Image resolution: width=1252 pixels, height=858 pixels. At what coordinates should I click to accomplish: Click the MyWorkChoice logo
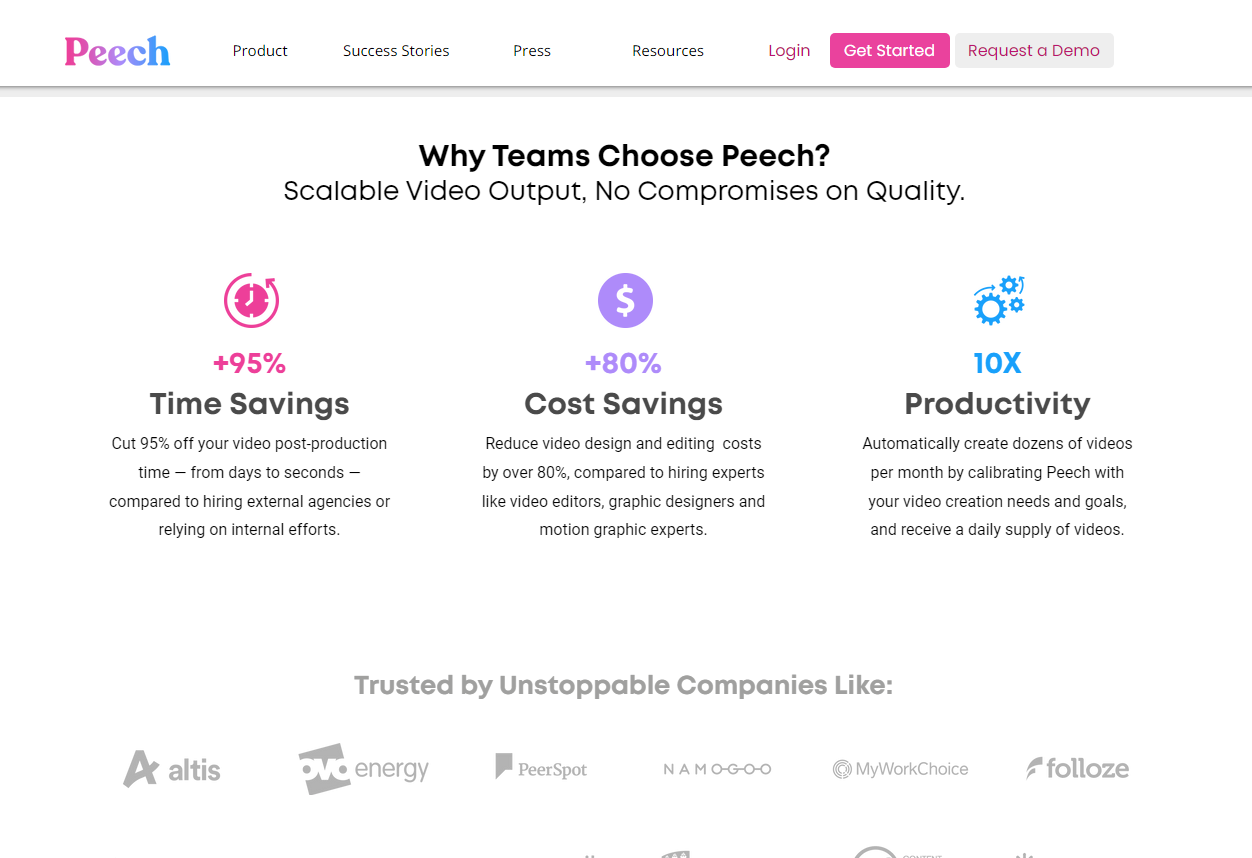tap(900, 769)
